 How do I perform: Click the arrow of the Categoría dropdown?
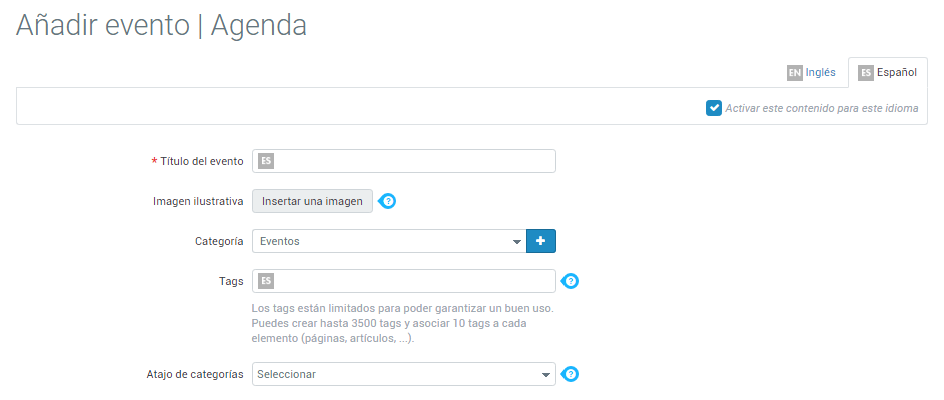coord(517,242)
